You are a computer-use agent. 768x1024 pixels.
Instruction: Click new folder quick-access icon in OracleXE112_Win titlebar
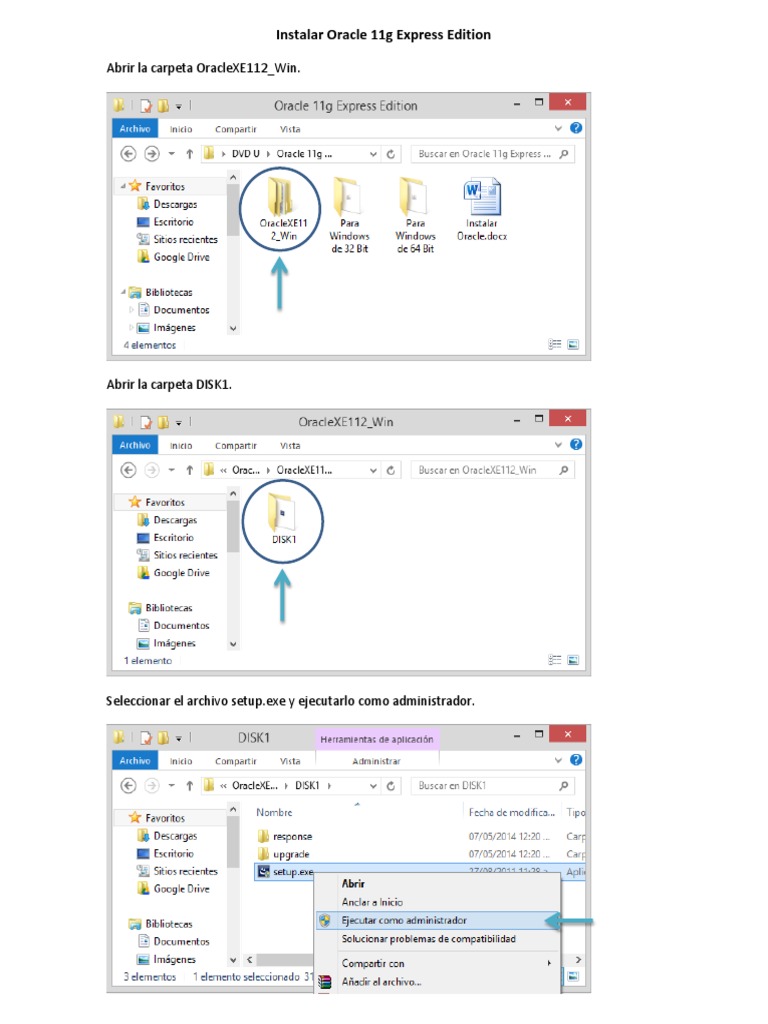pos(163,421)
